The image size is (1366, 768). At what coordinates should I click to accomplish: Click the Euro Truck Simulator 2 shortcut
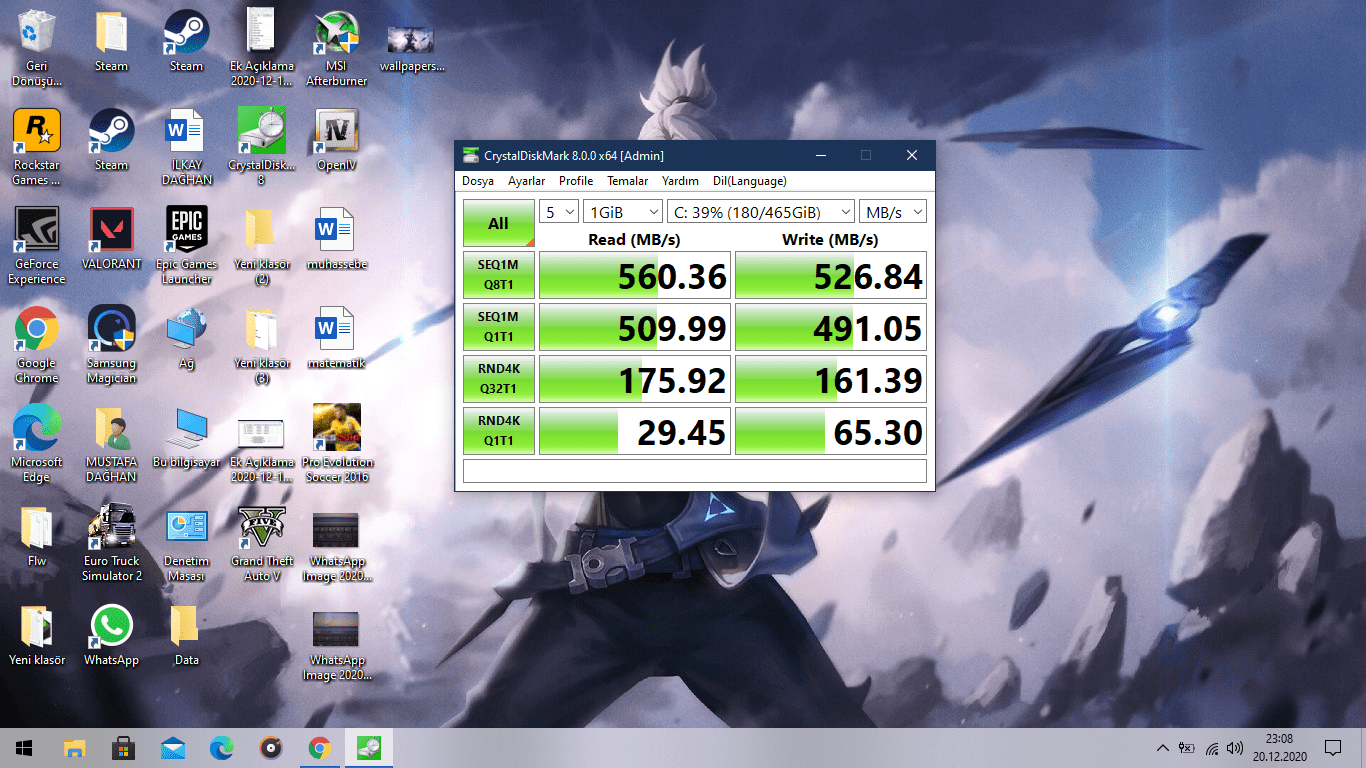(112, 543)
